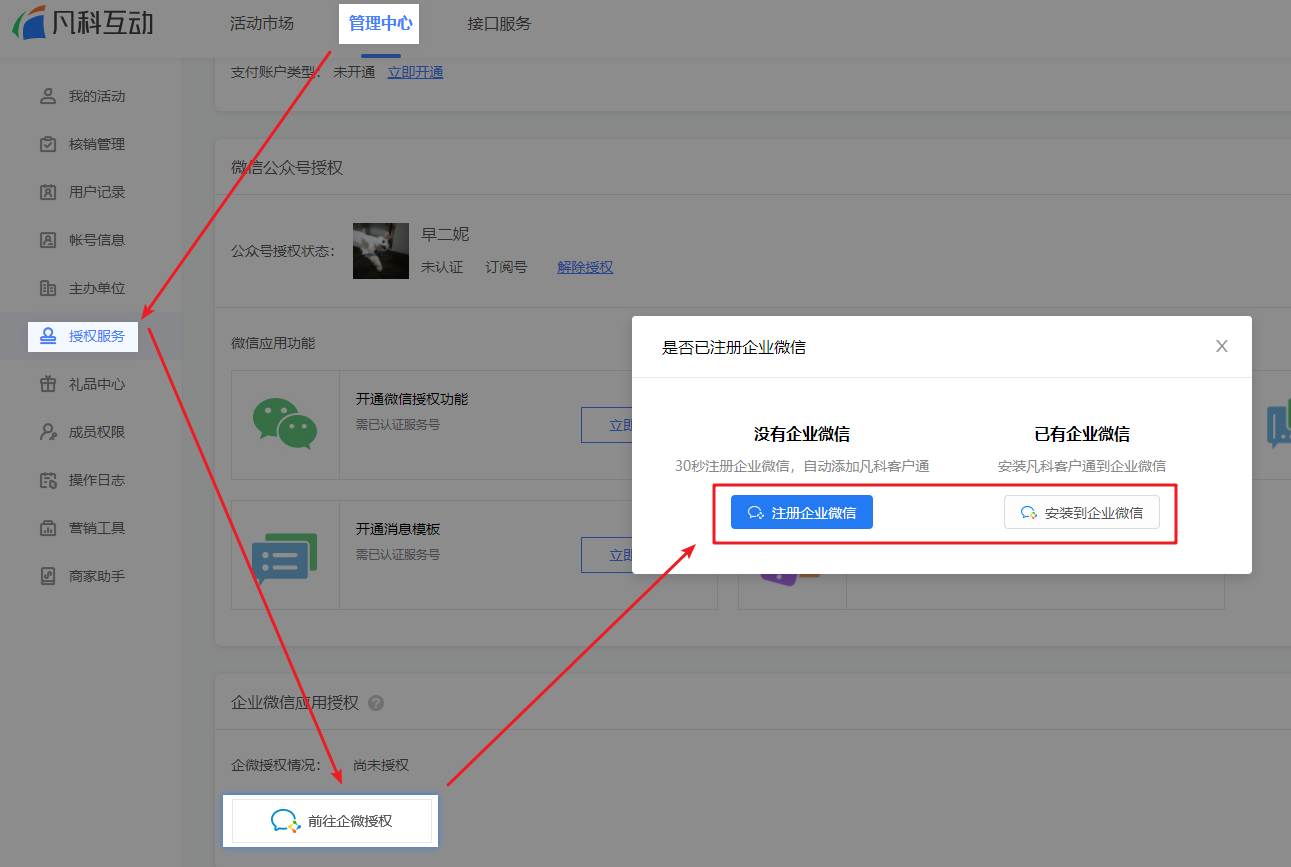Click the button beside 开通微信授权功能

(x=606, y=425)
